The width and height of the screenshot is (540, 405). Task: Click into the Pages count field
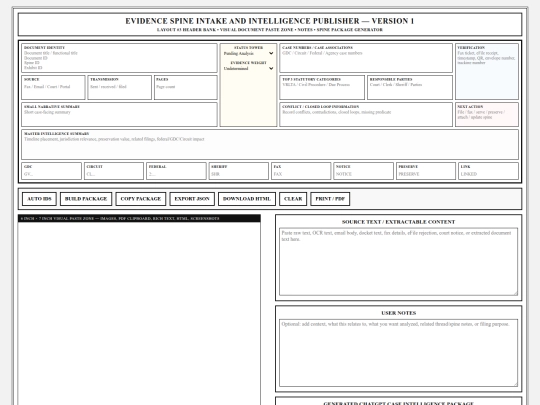pos(186,87)
